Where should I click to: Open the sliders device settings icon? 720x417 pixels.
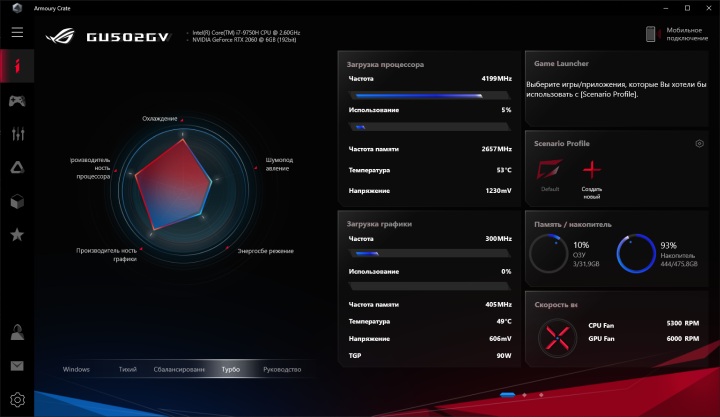click(x=17, y=134)
